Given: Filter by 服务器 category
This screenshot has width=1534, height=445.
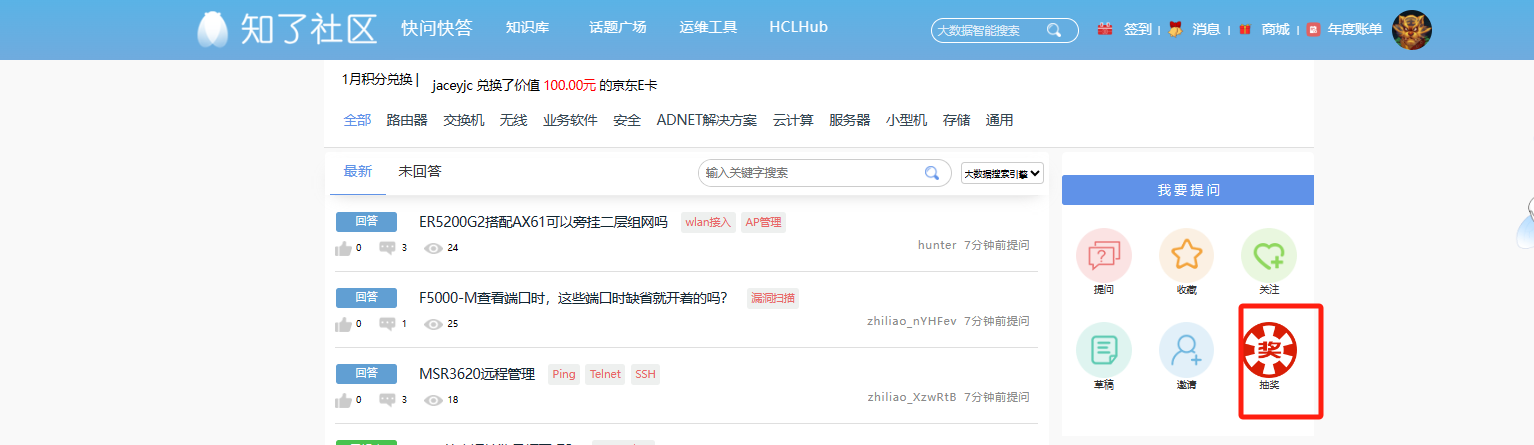Looking at the screenshot, I should click(x=850, y=120).
